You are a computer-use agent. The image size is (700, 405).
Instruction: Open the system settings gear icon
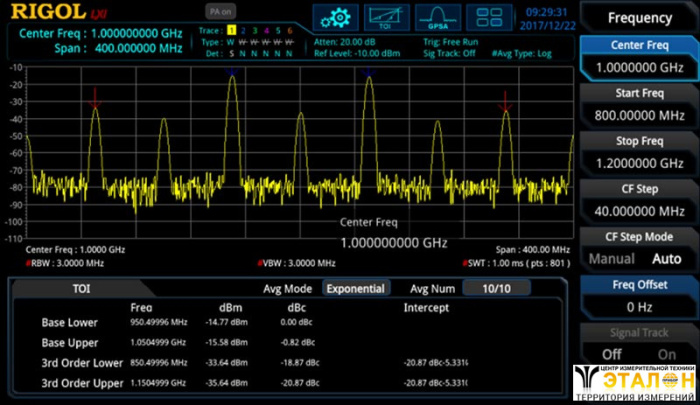click(x=339, y=17)
